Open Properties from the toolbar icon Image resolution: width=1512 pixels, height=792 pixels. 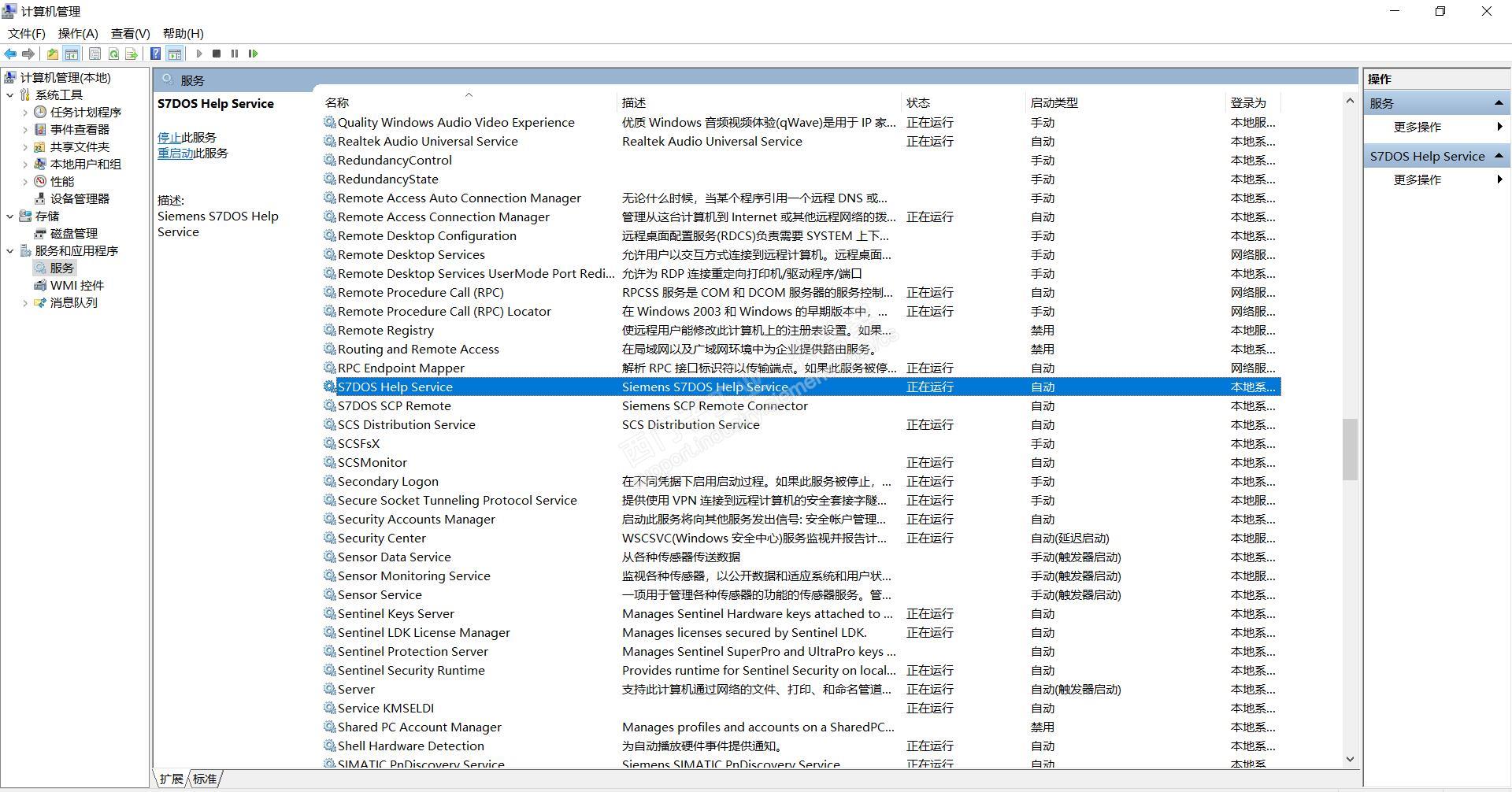pos(94,54)
